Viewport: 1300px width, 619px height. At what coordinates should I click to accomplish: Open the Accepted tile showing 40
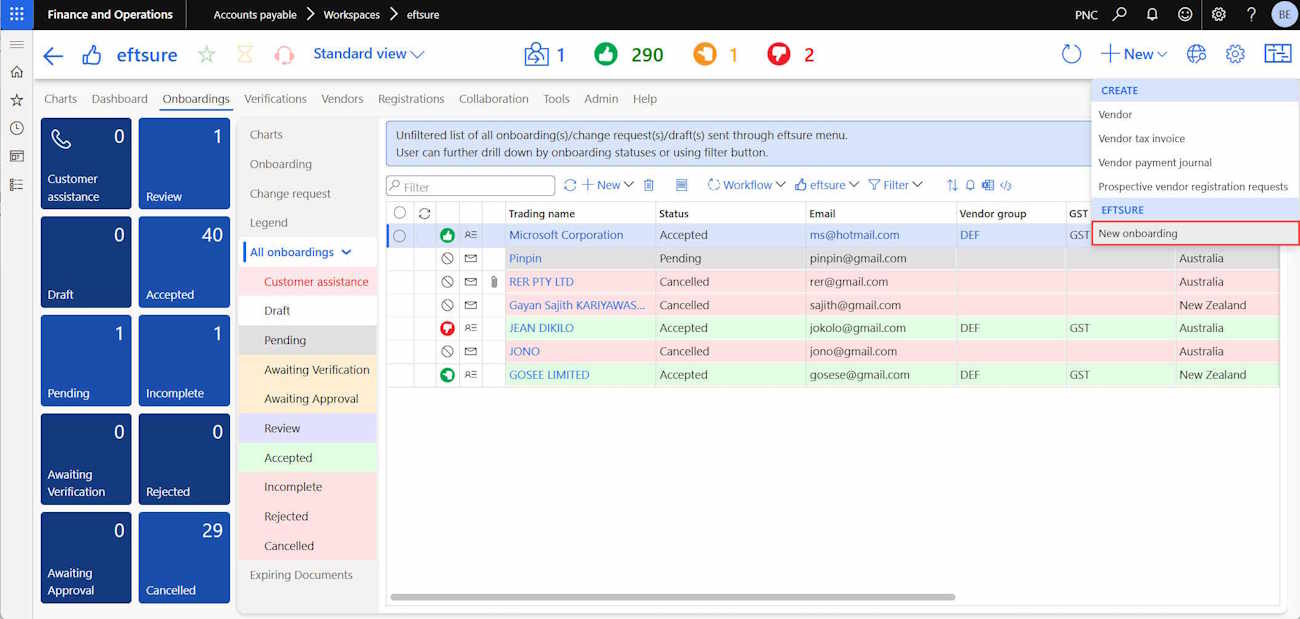coord(184,262)
